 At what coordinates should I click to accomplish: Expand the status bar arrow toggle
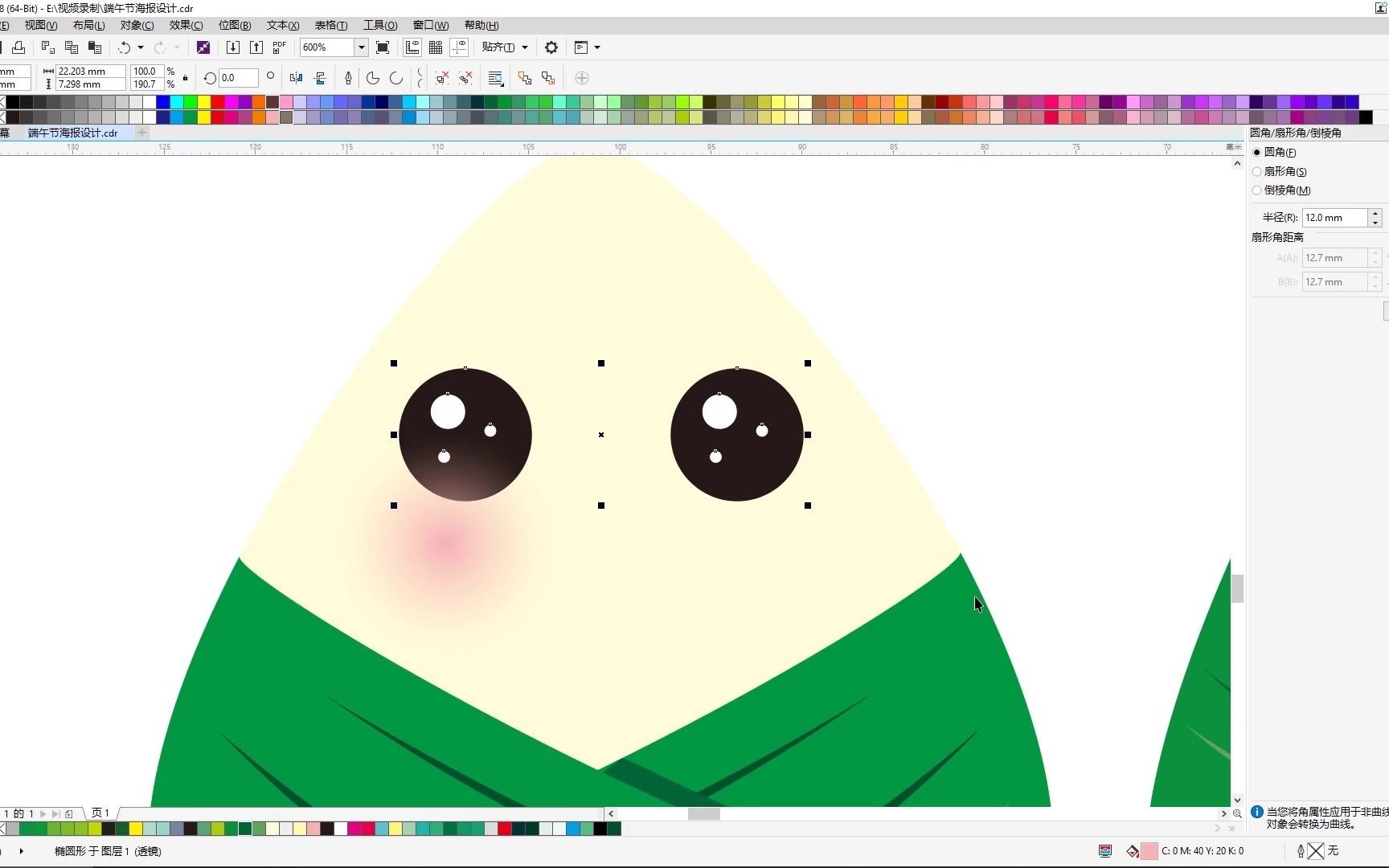21,850
